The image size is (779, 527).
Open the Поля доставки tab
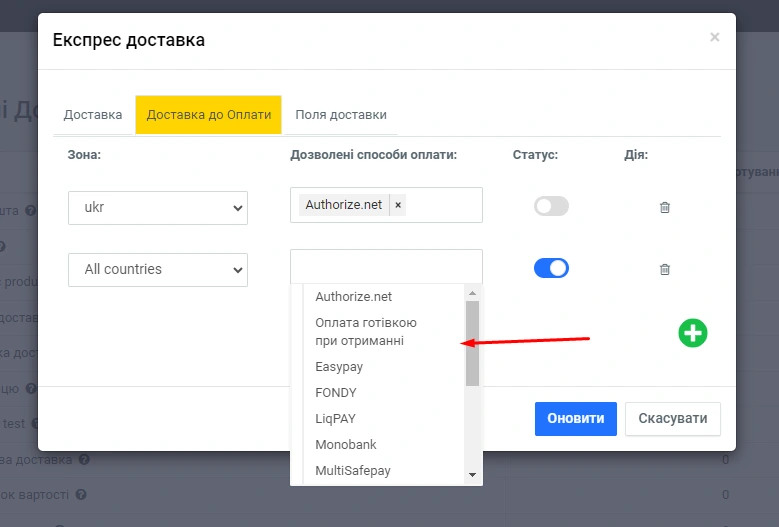coord(341,115)
